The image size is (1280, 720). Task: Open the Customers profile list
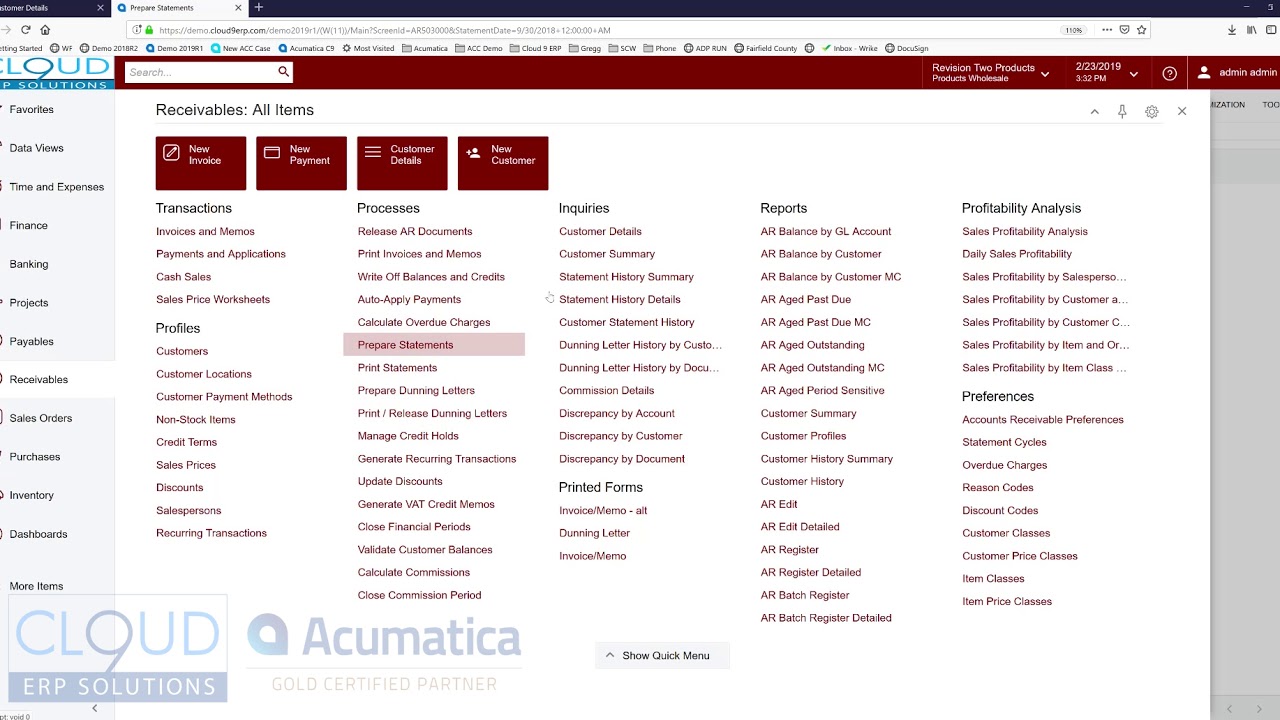point(182,351)
